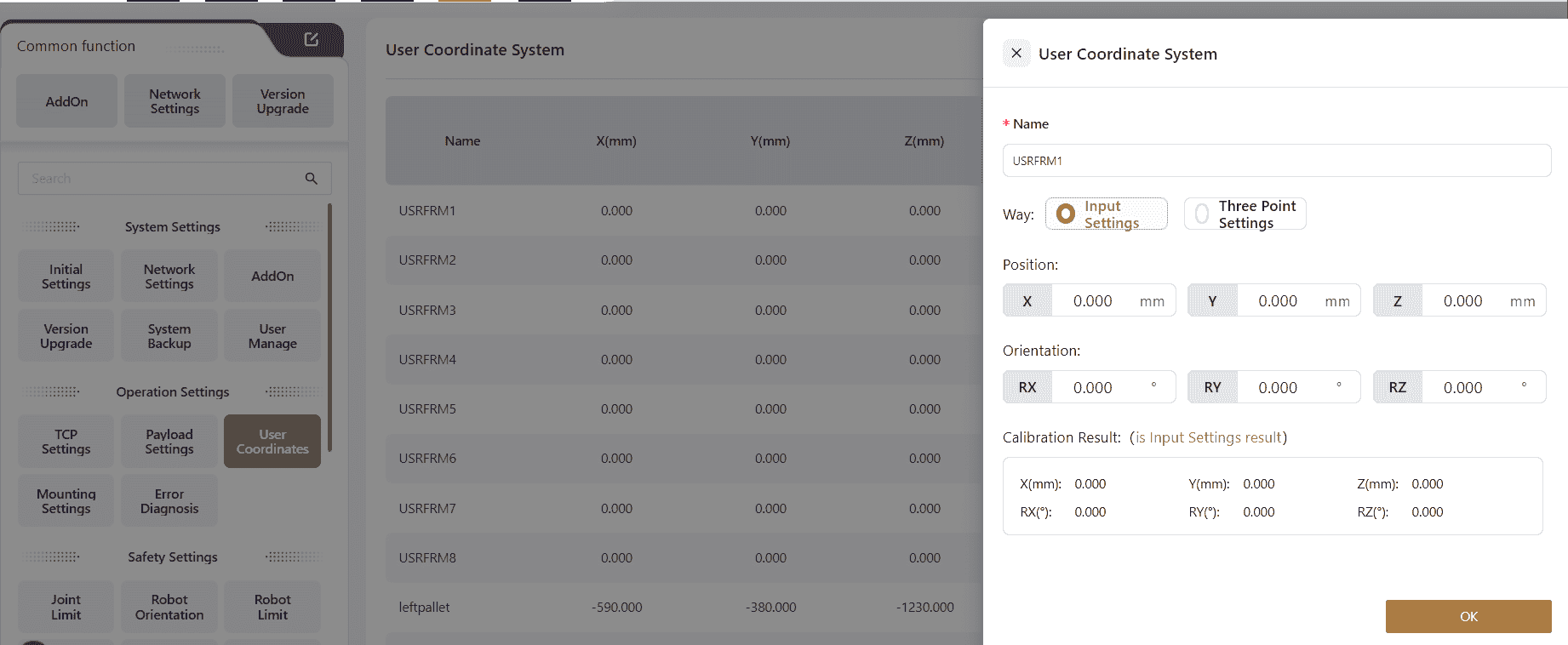Click the search magnifier icon
The width and height of the screenshot is (1568, 645).
coord(312,179)
